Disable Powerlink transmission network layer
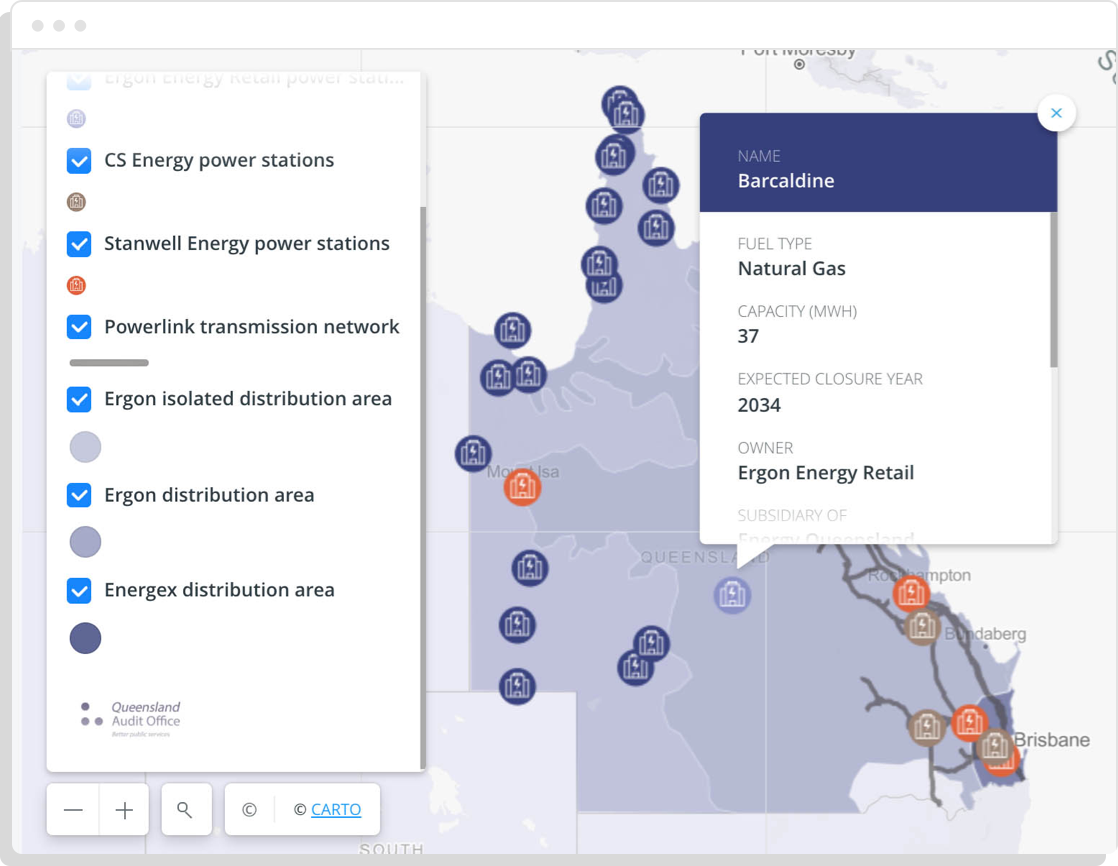The width and height of the screenshot is (1118, 866). point(79,327)
